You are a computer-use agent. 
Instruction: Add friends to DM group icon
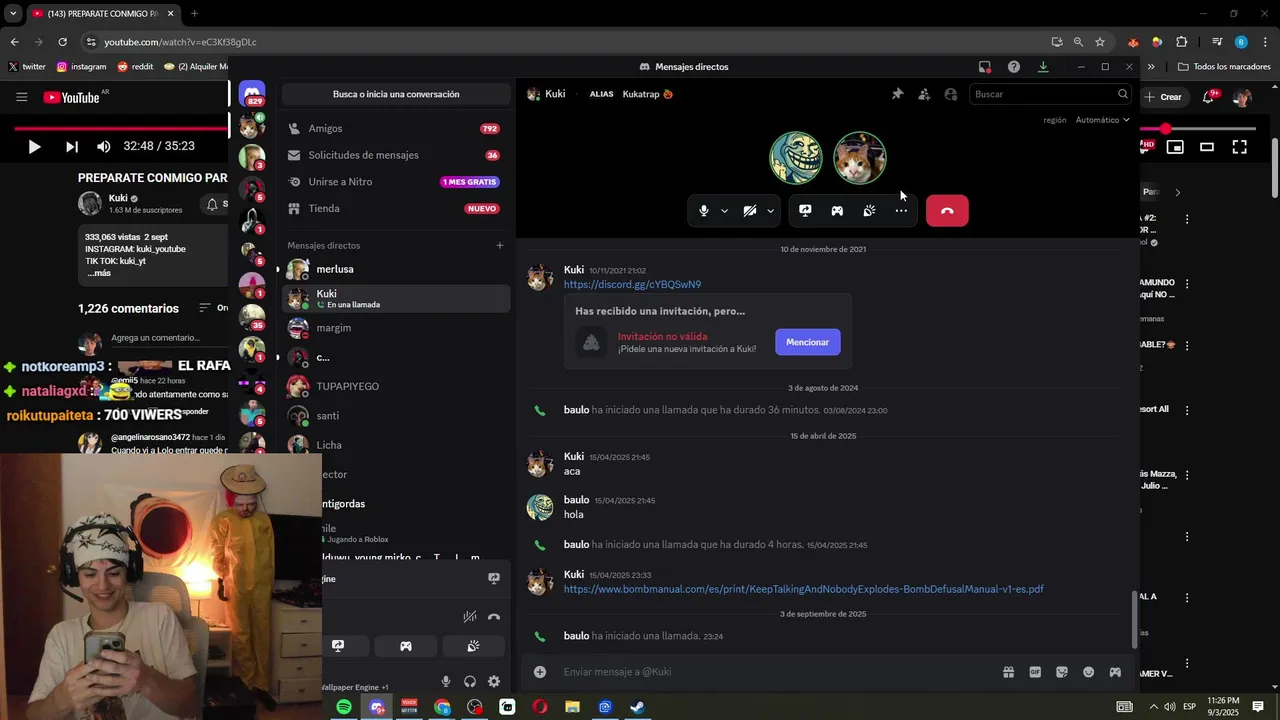pos(924,94)
